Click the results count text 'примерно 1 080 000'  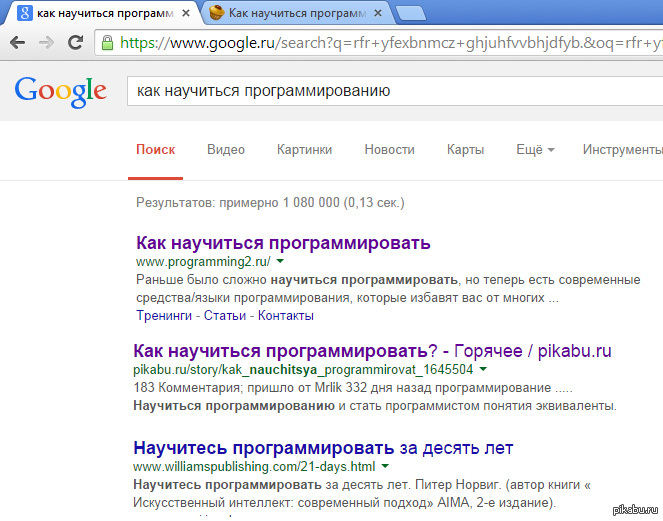279,203
